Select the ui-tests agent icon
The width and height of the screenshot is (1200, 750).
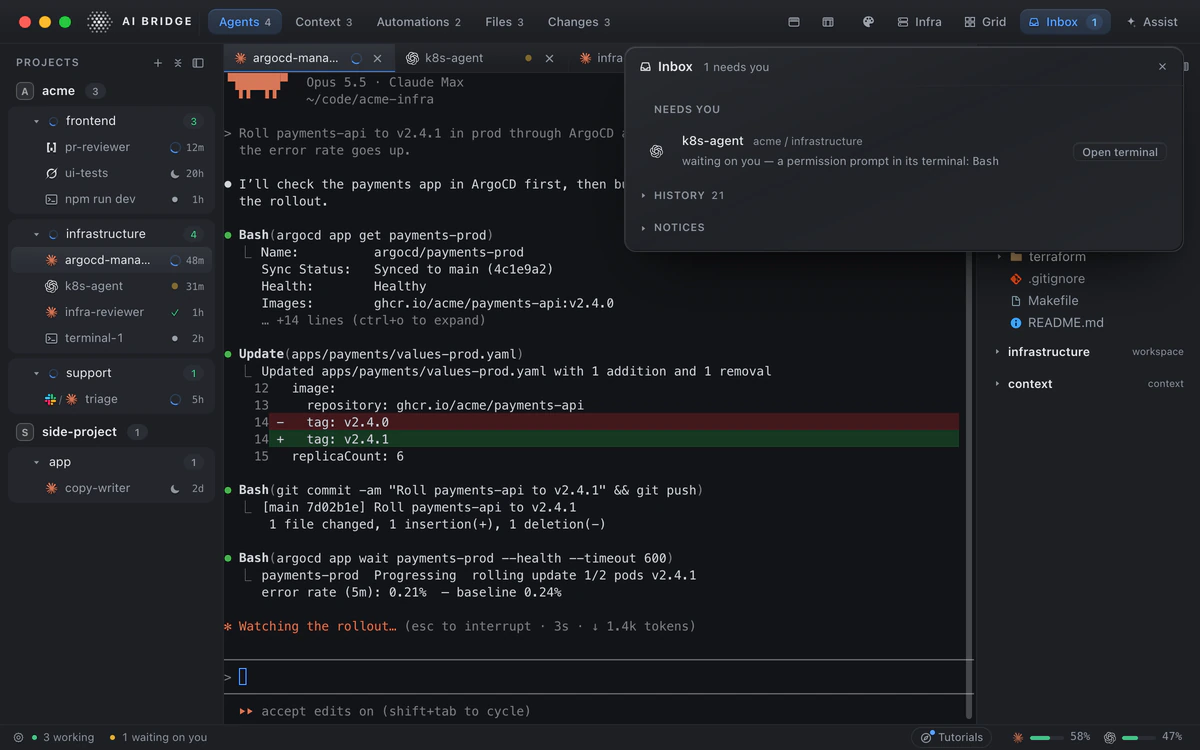pos(52,173)
